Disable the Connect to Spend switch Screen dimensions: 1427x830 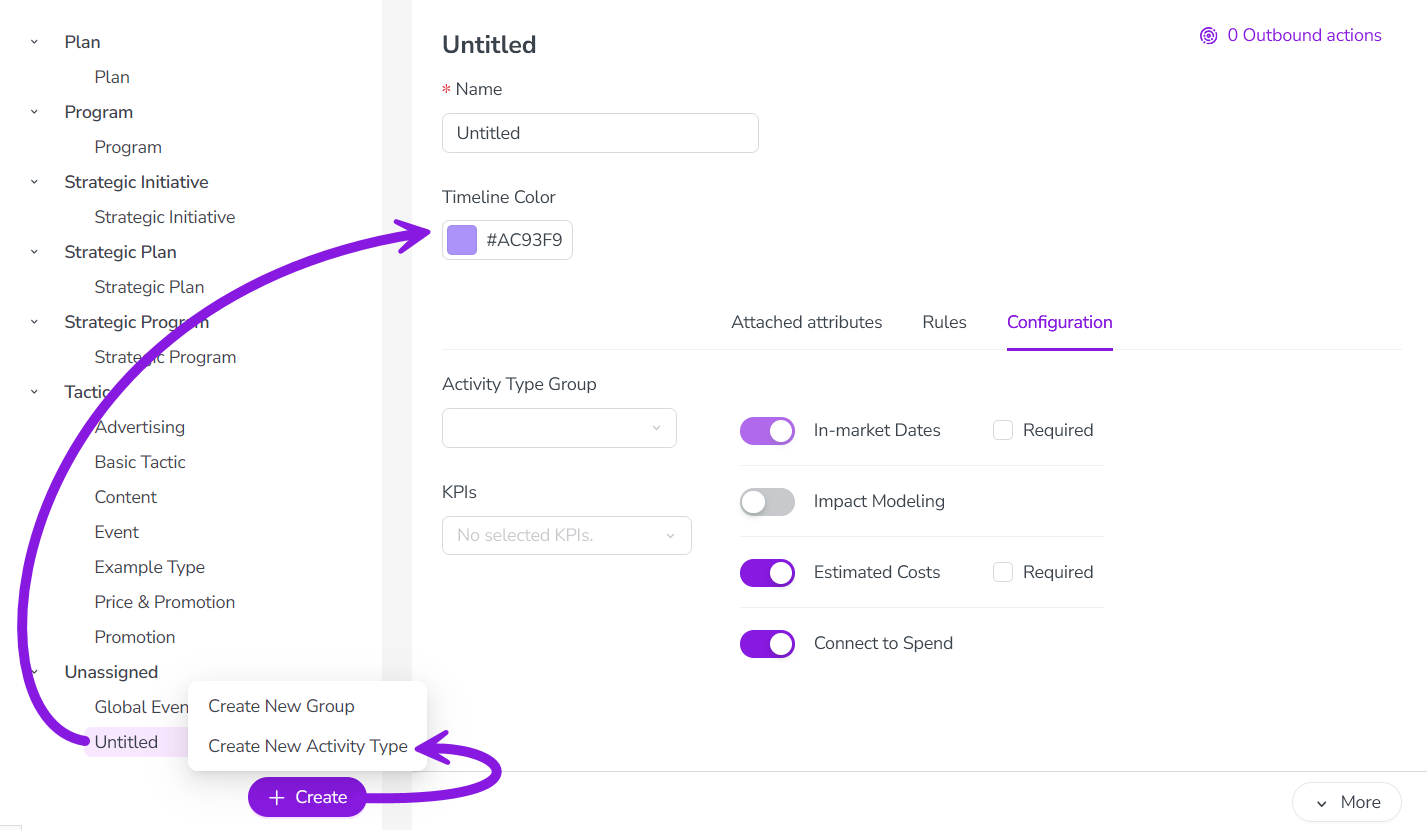(767, 644)
